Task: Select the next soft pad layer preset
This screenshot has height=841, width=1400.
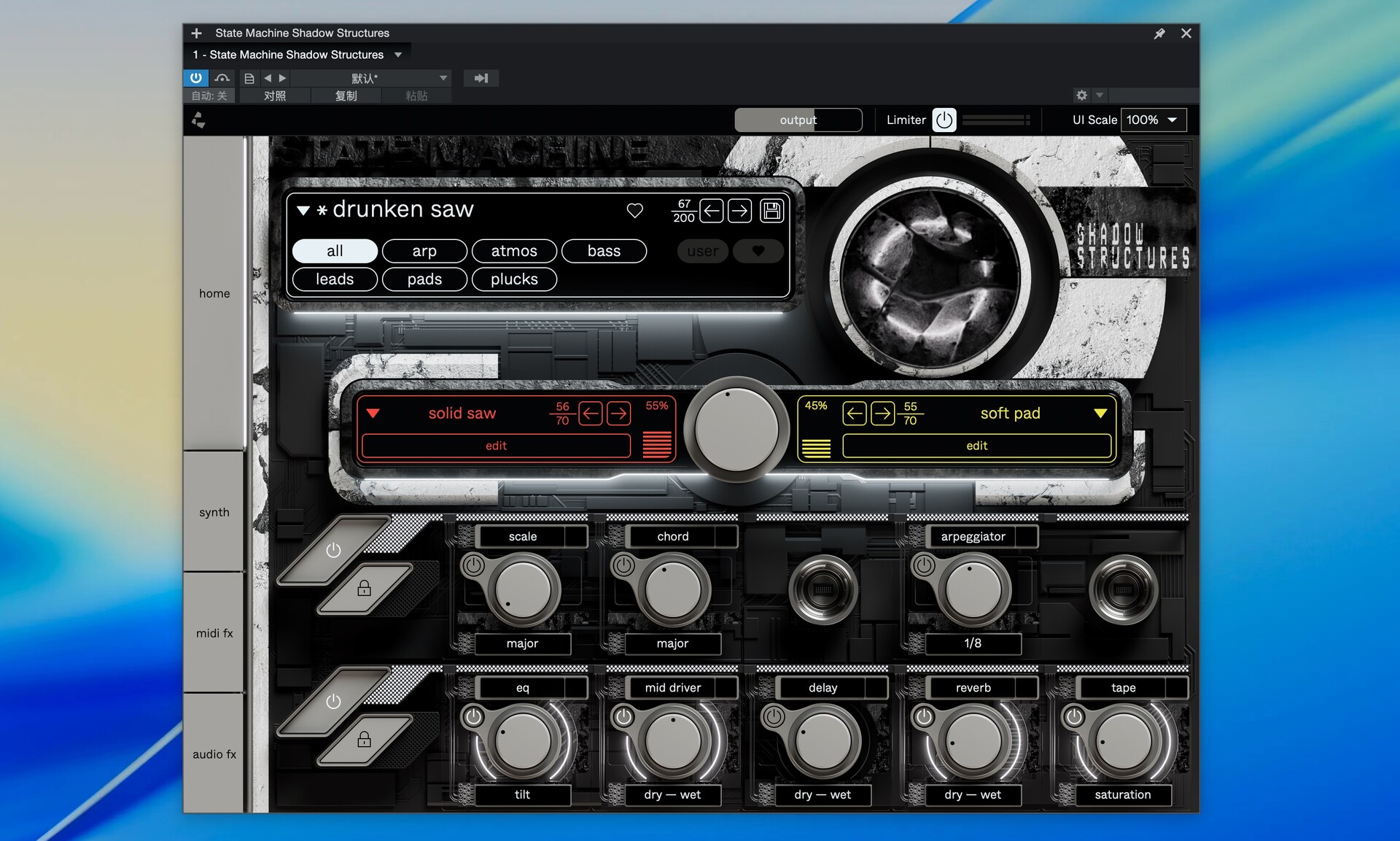Action: coord(882,414)
